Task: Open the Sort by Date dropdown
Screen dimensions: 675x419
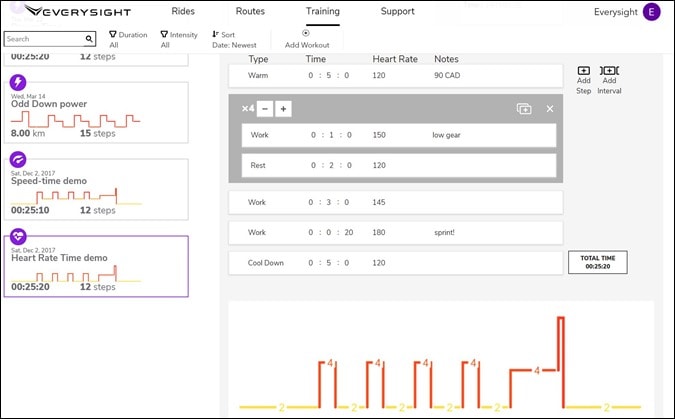Action: [234, 40]
